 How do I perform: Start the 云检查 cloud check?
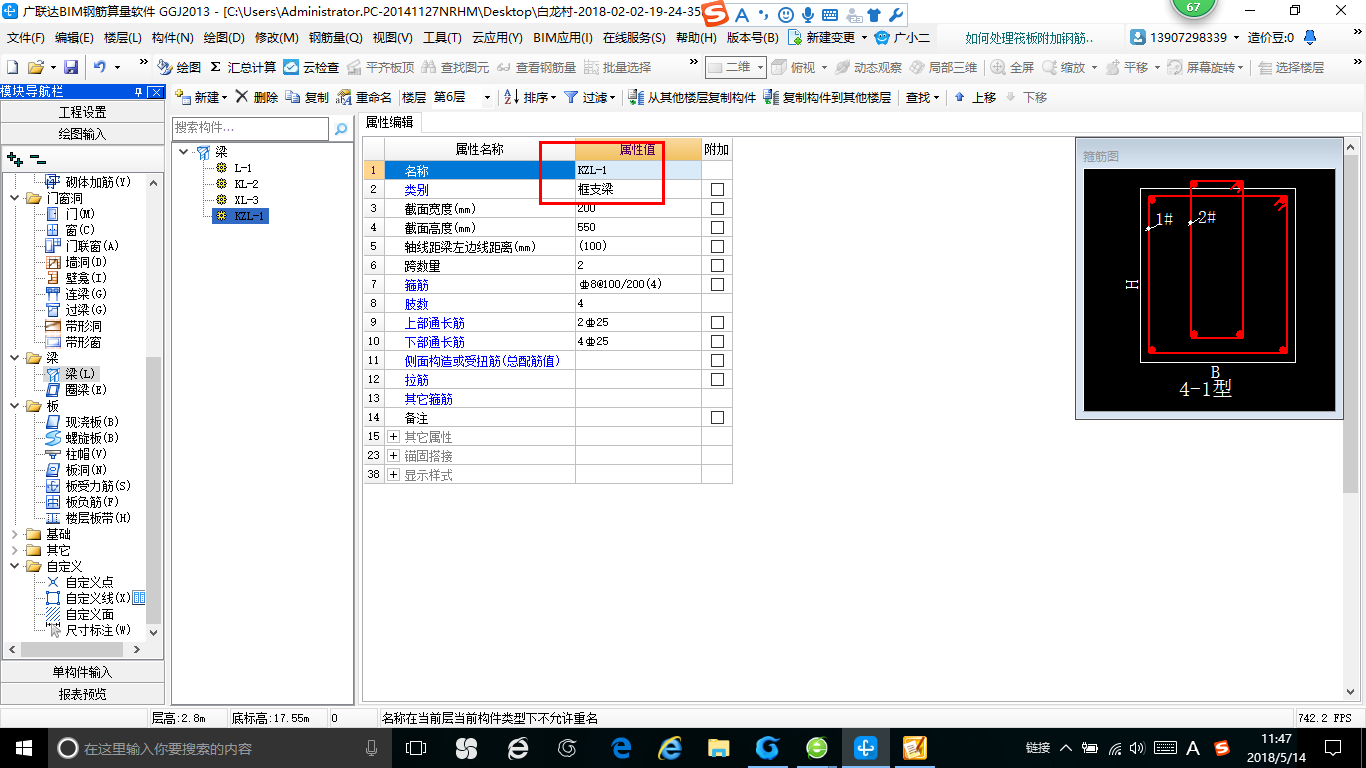point(311,67)
